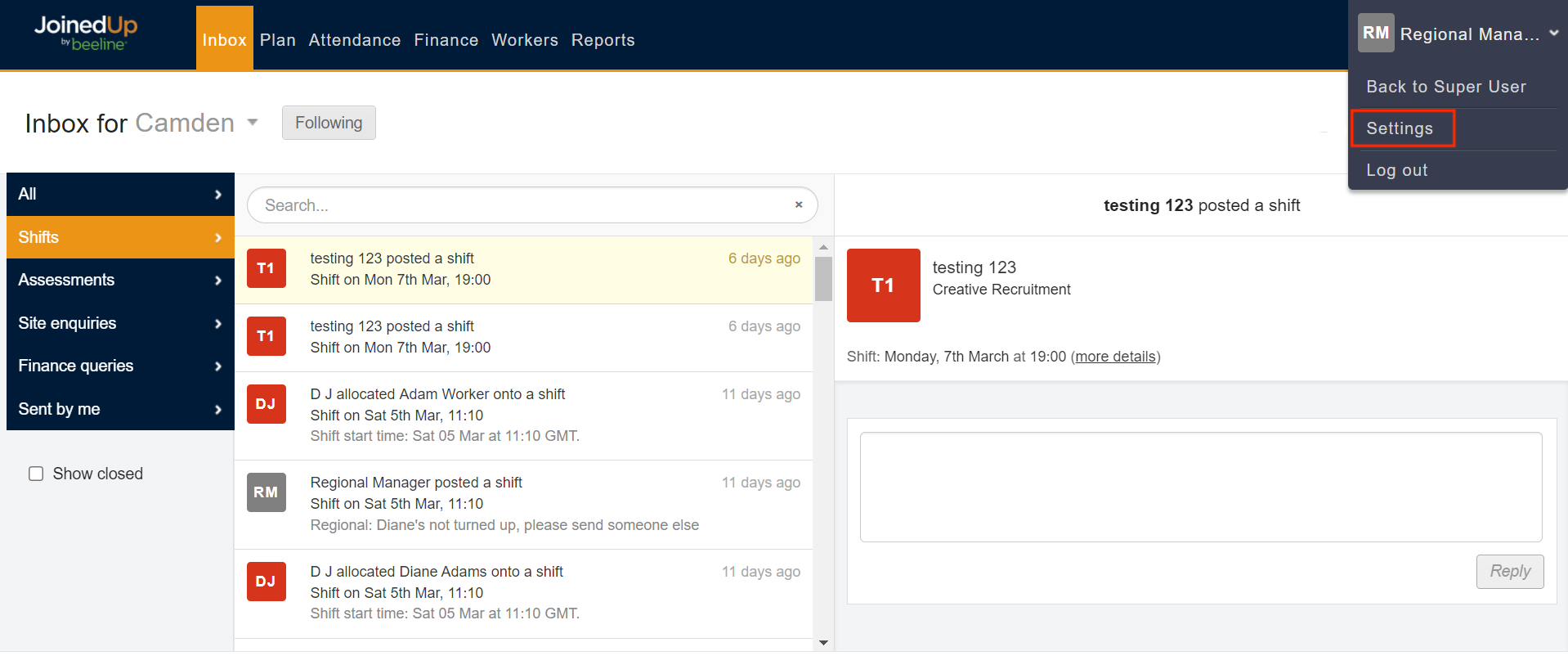Clear the search box with the x icon
Image resolution: width=1568 pixels, height=665 pixels.
[799, 205]
